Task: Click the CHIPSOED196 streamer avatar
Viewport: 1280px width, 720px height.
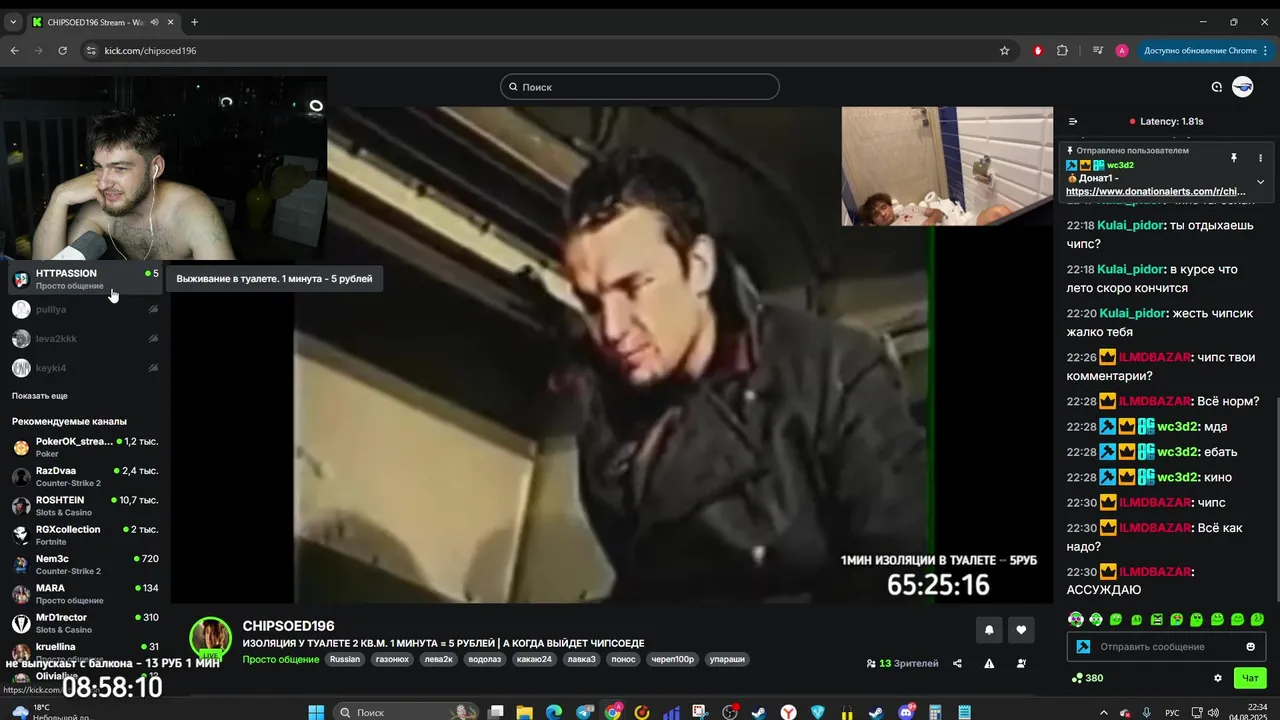Action: [211, 638]
